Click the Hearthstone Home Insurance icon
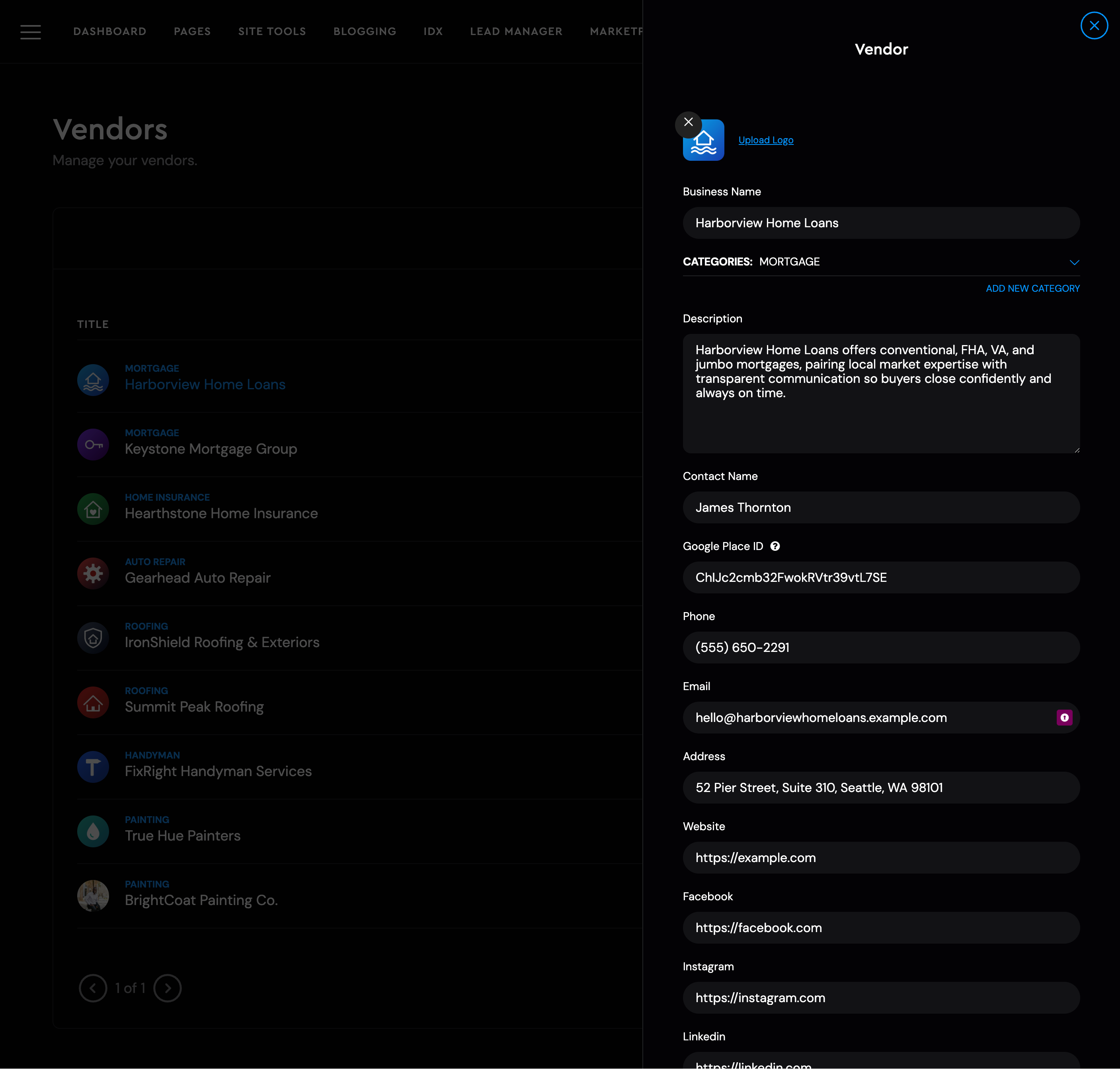 (93, 509)
